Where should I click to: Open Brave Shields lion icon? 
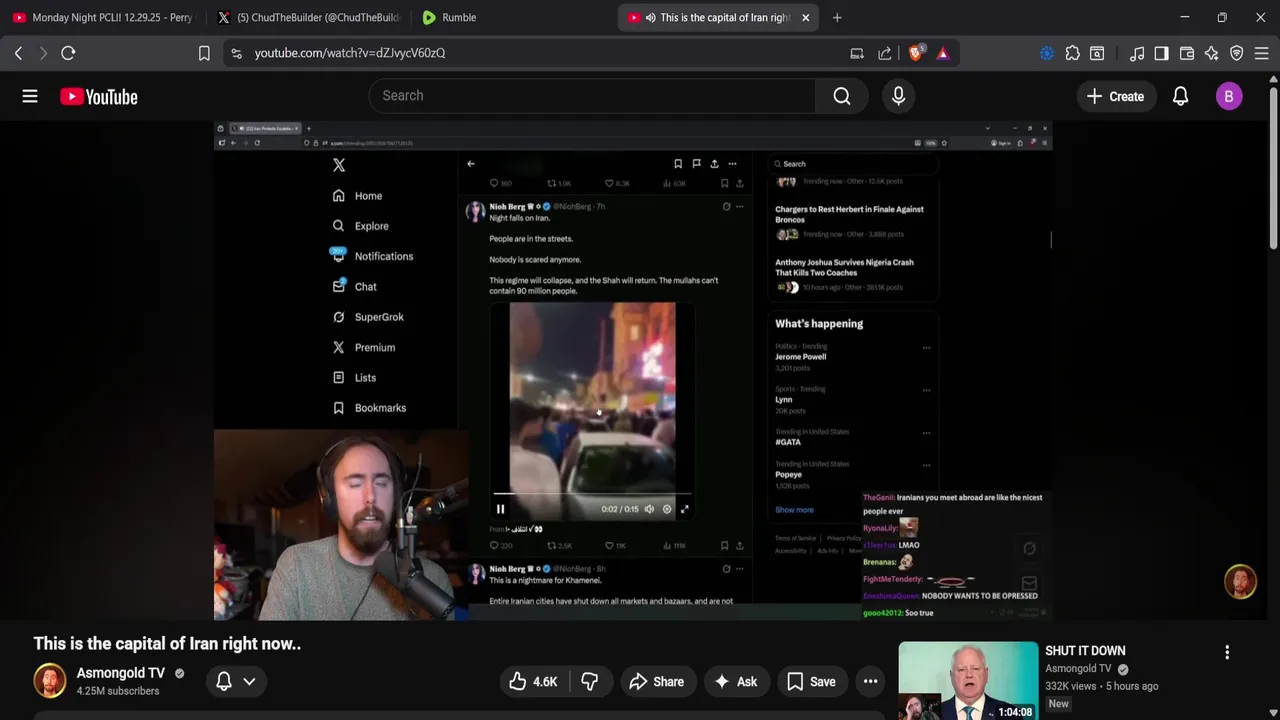(x=915, y=53)
